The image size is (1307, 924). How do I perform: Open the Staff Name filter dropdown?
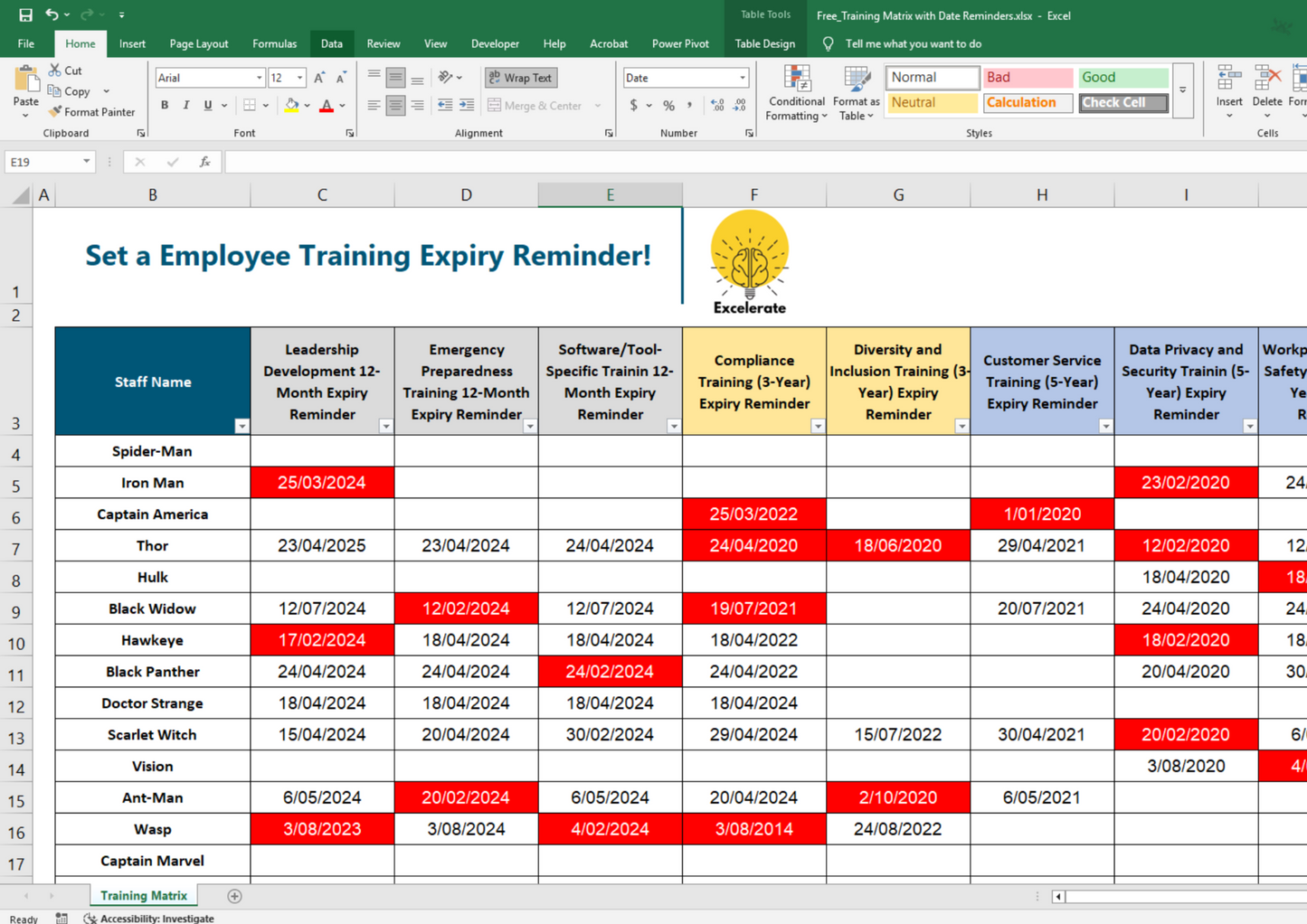(242, 426)
